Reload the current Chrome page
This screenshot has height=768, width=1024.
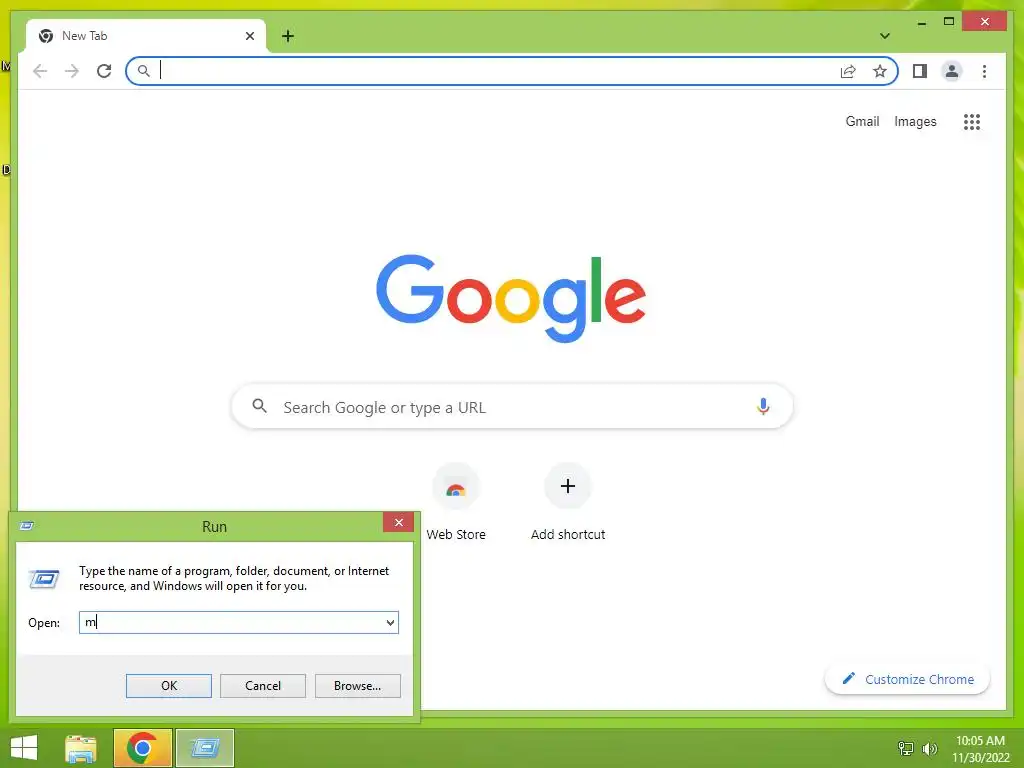[104, 71]
